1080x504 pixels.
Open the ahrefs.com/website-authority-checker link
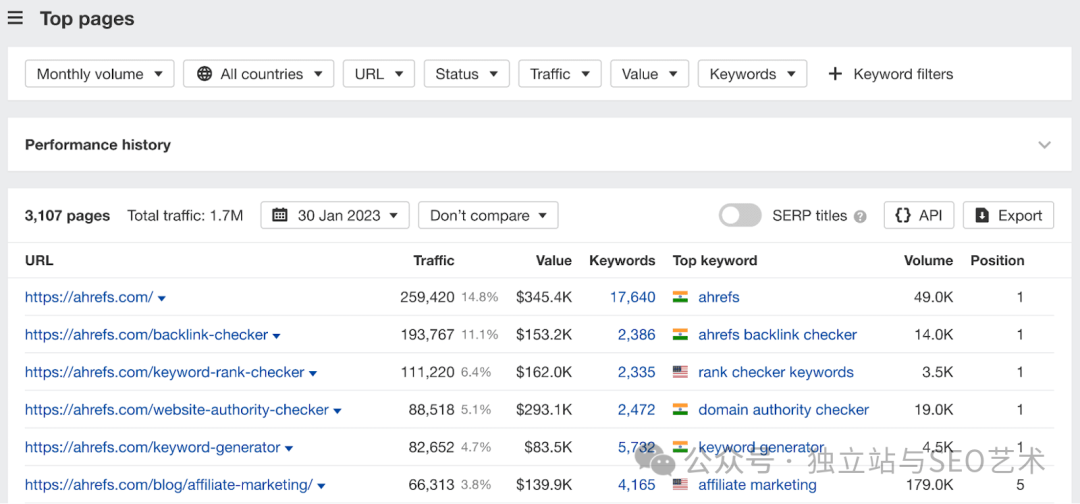tap(177, 410)
